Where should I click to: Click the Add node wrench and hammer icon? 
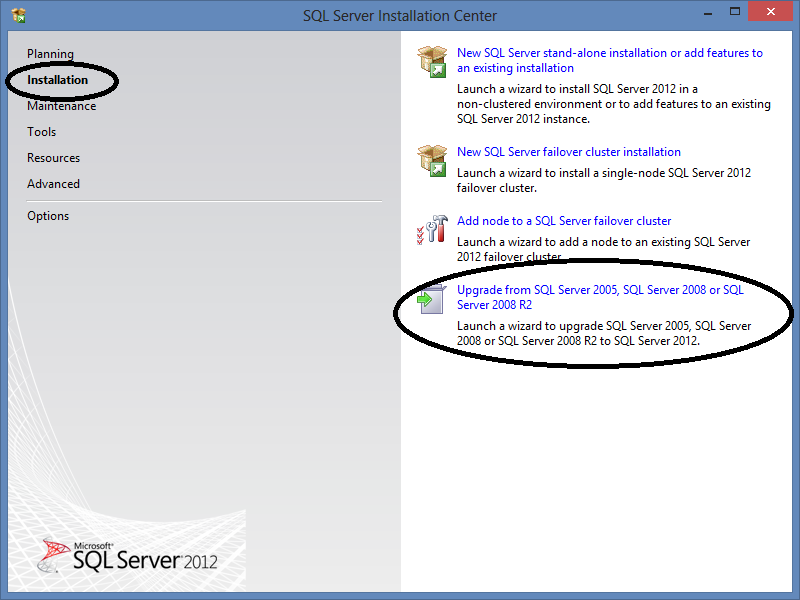432,229
